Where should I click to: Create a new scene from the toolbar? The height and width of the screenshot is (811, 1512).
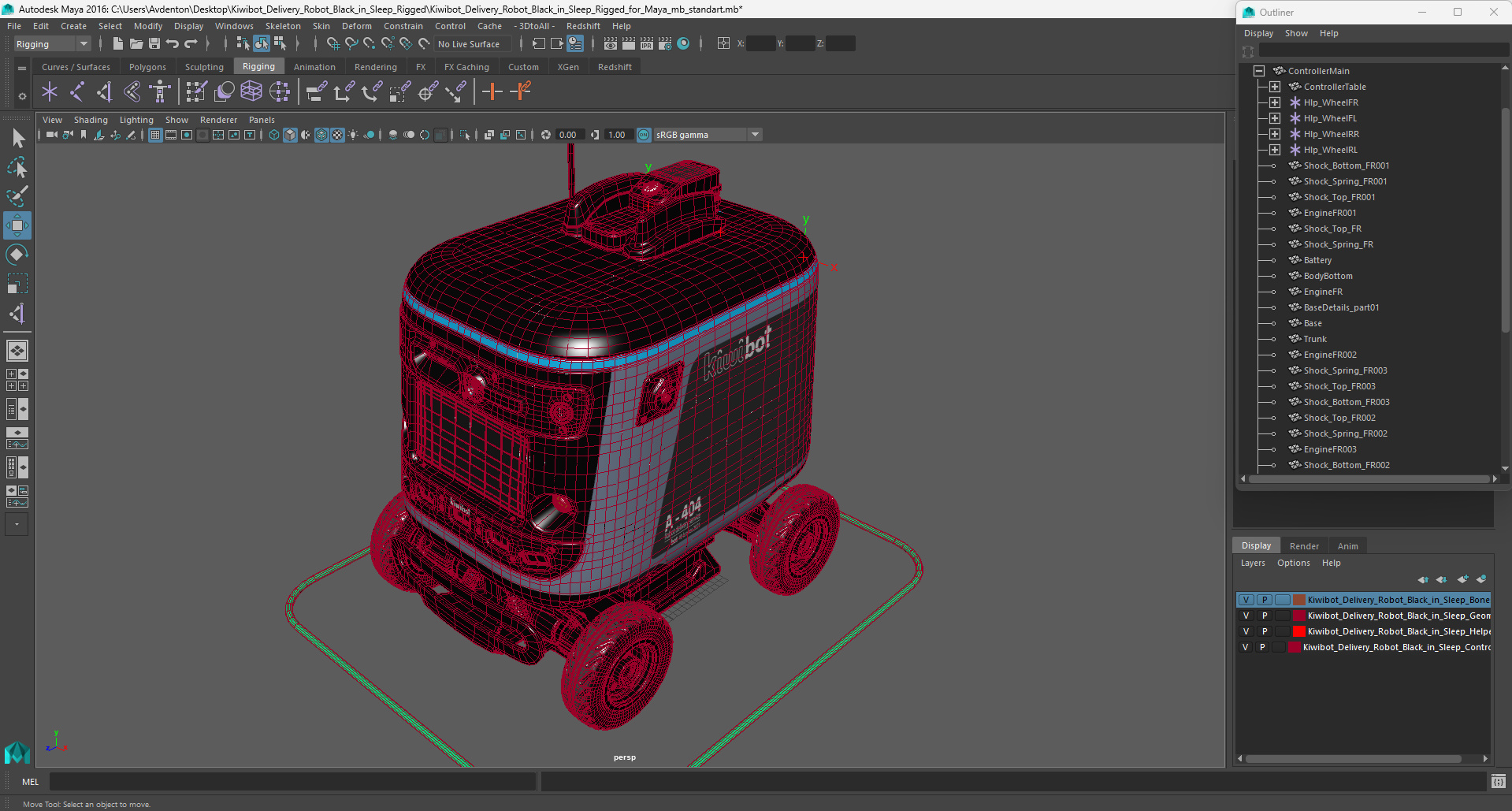117,44
